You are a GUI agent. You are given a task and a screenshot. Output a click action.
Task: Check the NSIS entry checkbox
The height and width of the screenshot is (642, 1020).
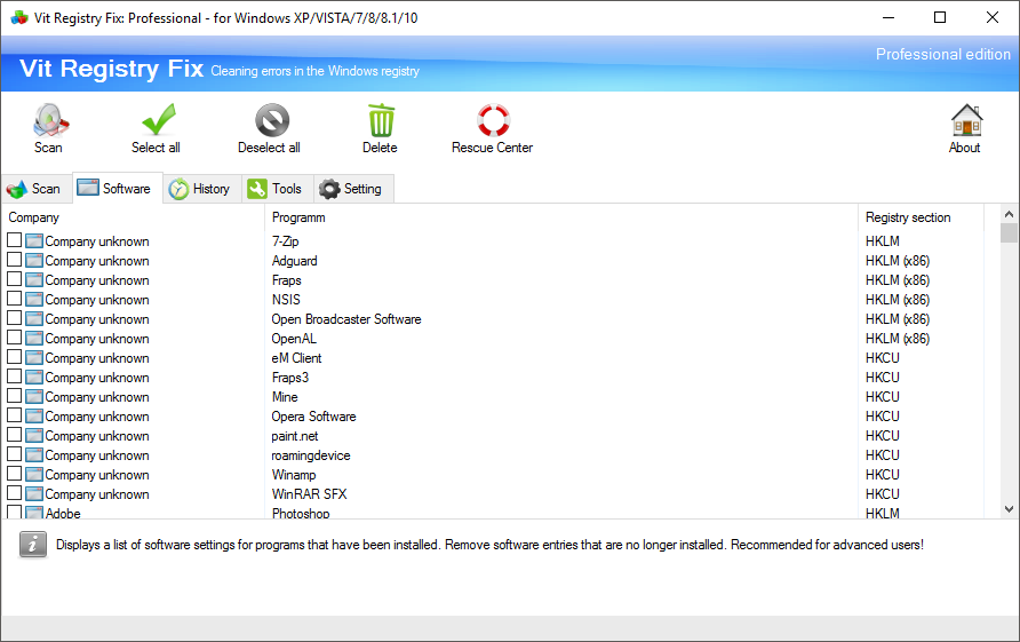click(14, 299)
